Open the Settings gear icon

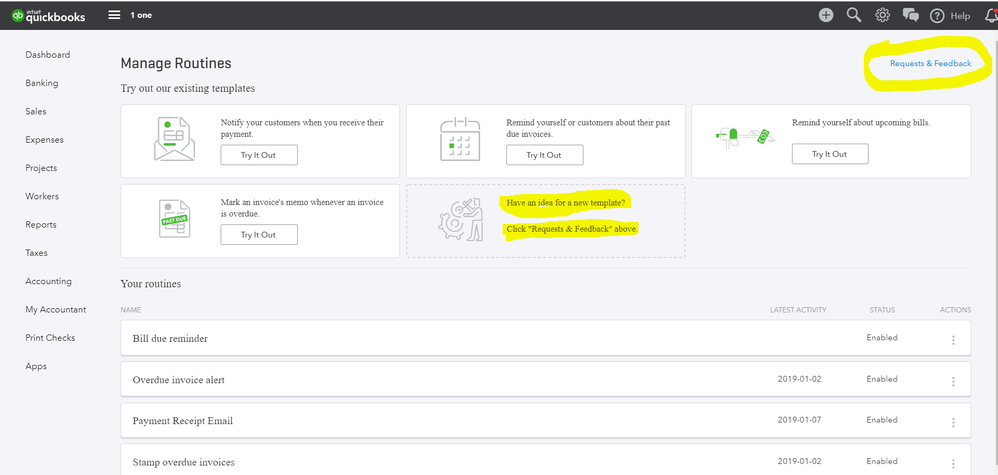click(x=882, y=15)
